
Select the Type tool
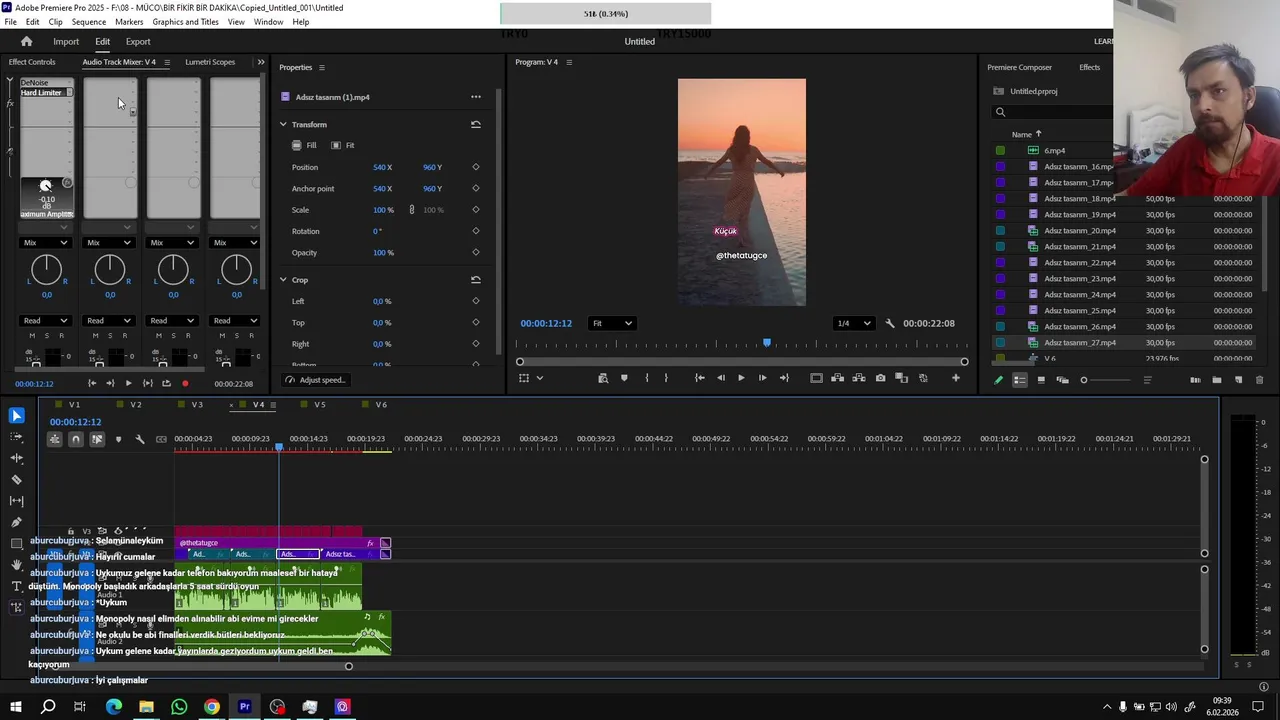[x=16, y=586]
